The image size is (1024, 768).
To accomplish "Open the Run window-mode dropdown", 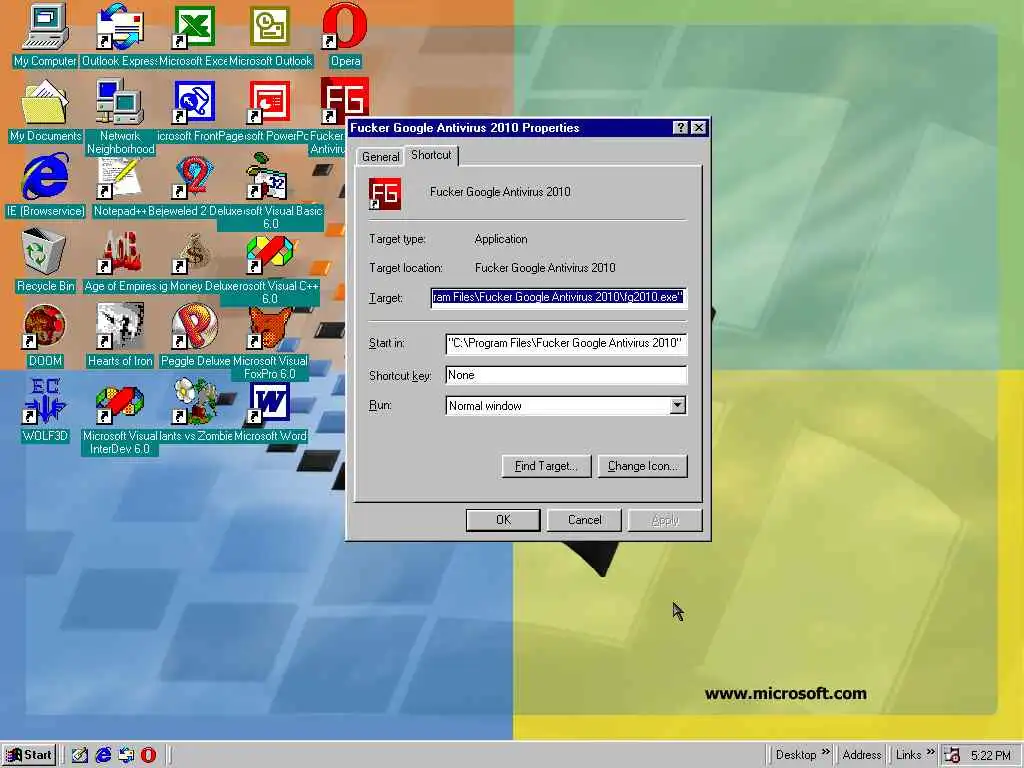I will [x=677, y=406].
